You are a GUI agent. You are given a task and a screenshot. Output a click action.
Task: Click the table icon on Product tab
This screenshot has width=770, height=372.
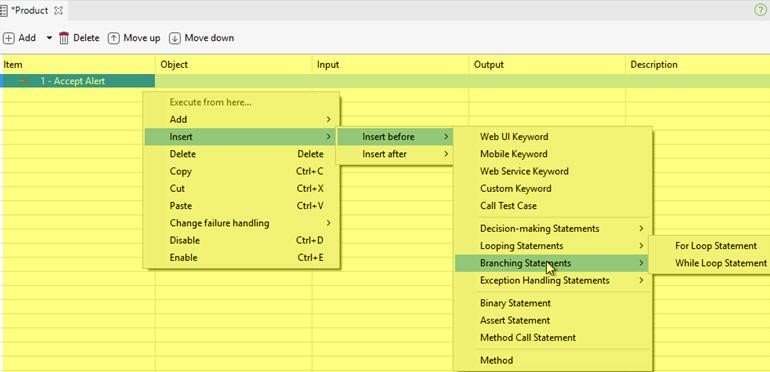point(3,10)
